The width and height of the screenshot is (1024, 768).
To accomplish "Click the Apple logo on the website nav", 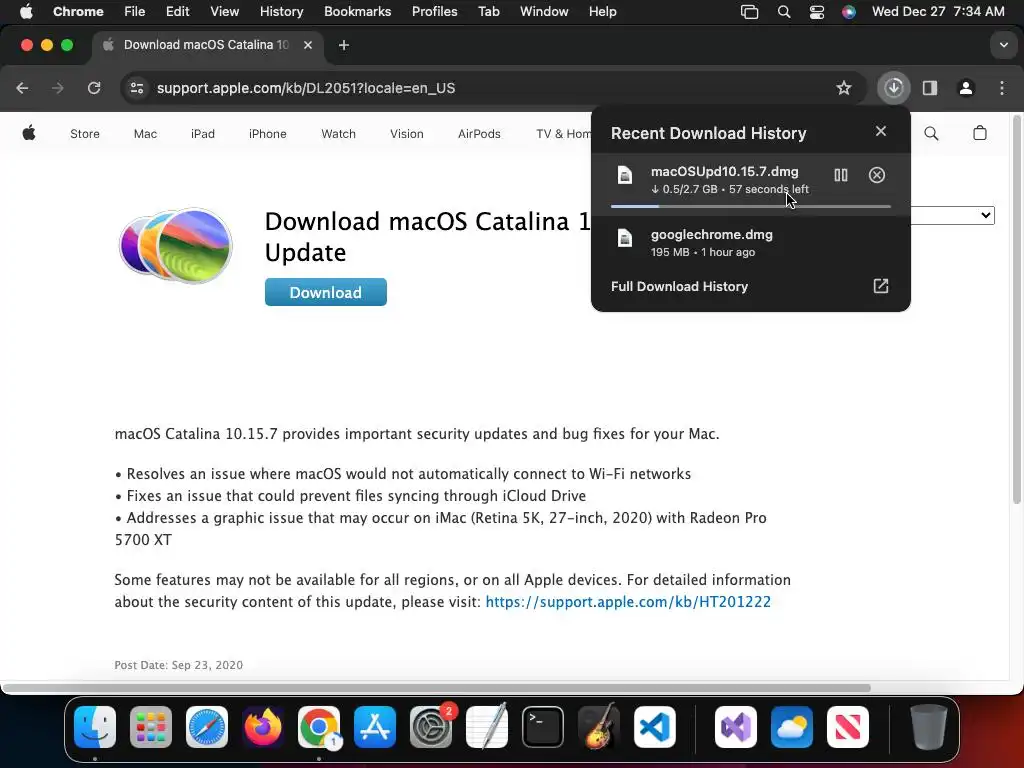I will click(29, 134).
